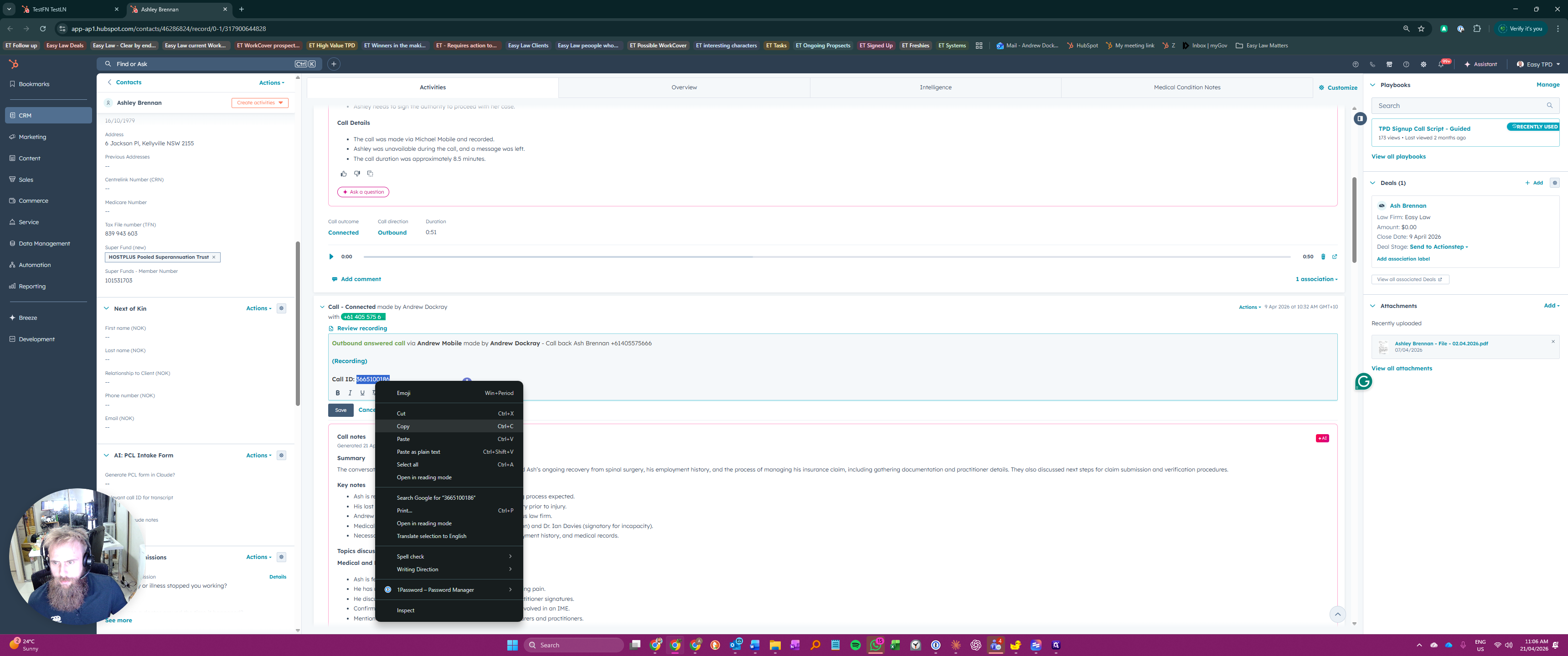Remove HOSTPLUS super fund tag
This screenshot has height=656, width=1568.
coord(214,257)
